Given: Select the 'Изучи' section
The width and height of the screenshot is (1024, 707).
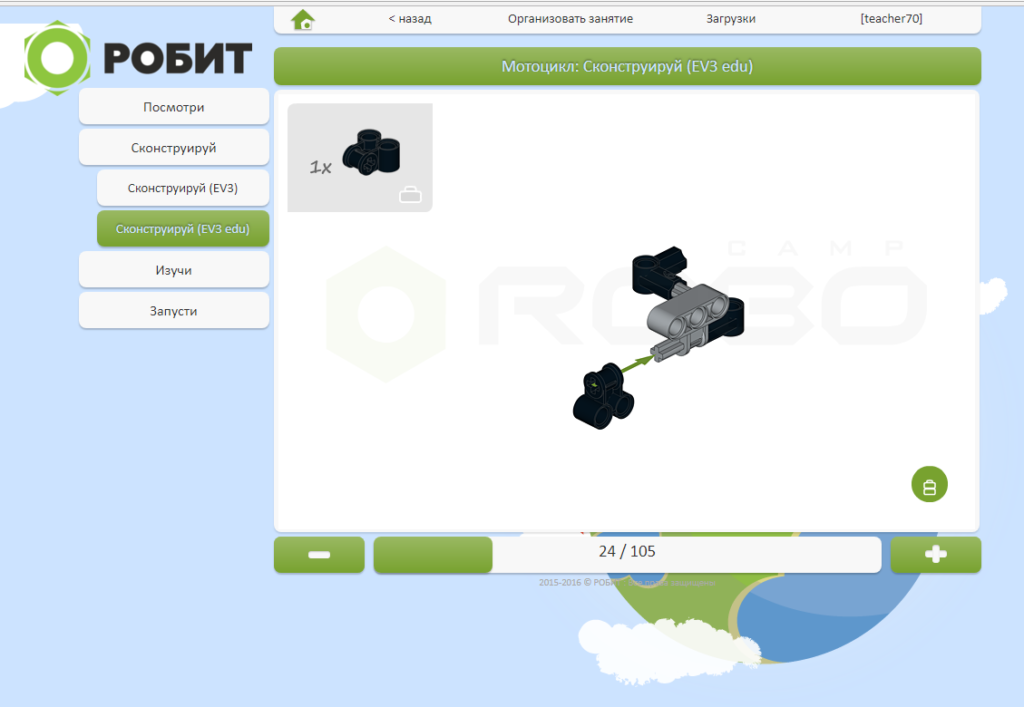Looking at the screenshot, I should coord(174,270).
